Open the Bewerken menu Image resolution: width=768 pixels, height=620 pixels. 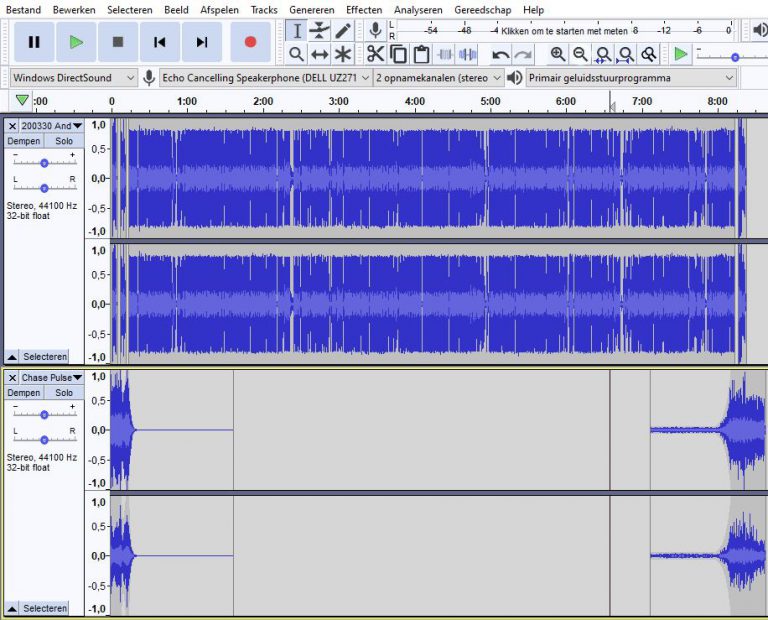tap(74, 10)
